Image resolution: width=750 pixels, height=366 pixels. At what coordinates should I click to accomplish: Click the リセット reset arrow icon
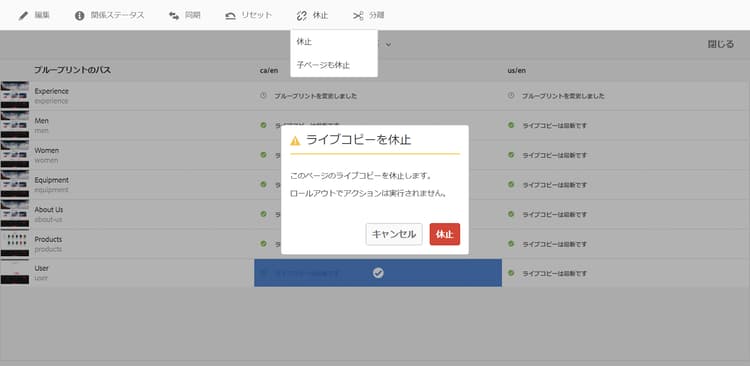(230, 16)
